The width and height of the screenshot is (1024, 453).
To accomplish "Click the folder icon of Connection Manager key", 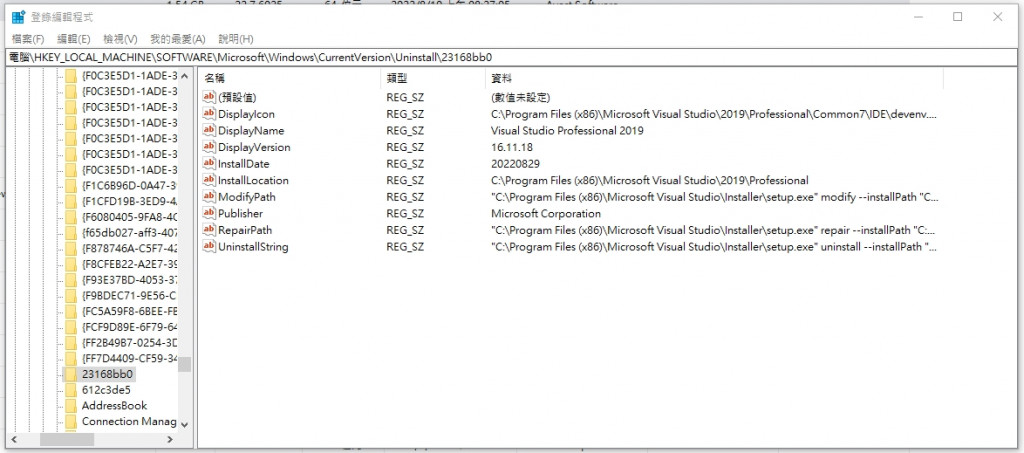I will (x=71, y=421).
